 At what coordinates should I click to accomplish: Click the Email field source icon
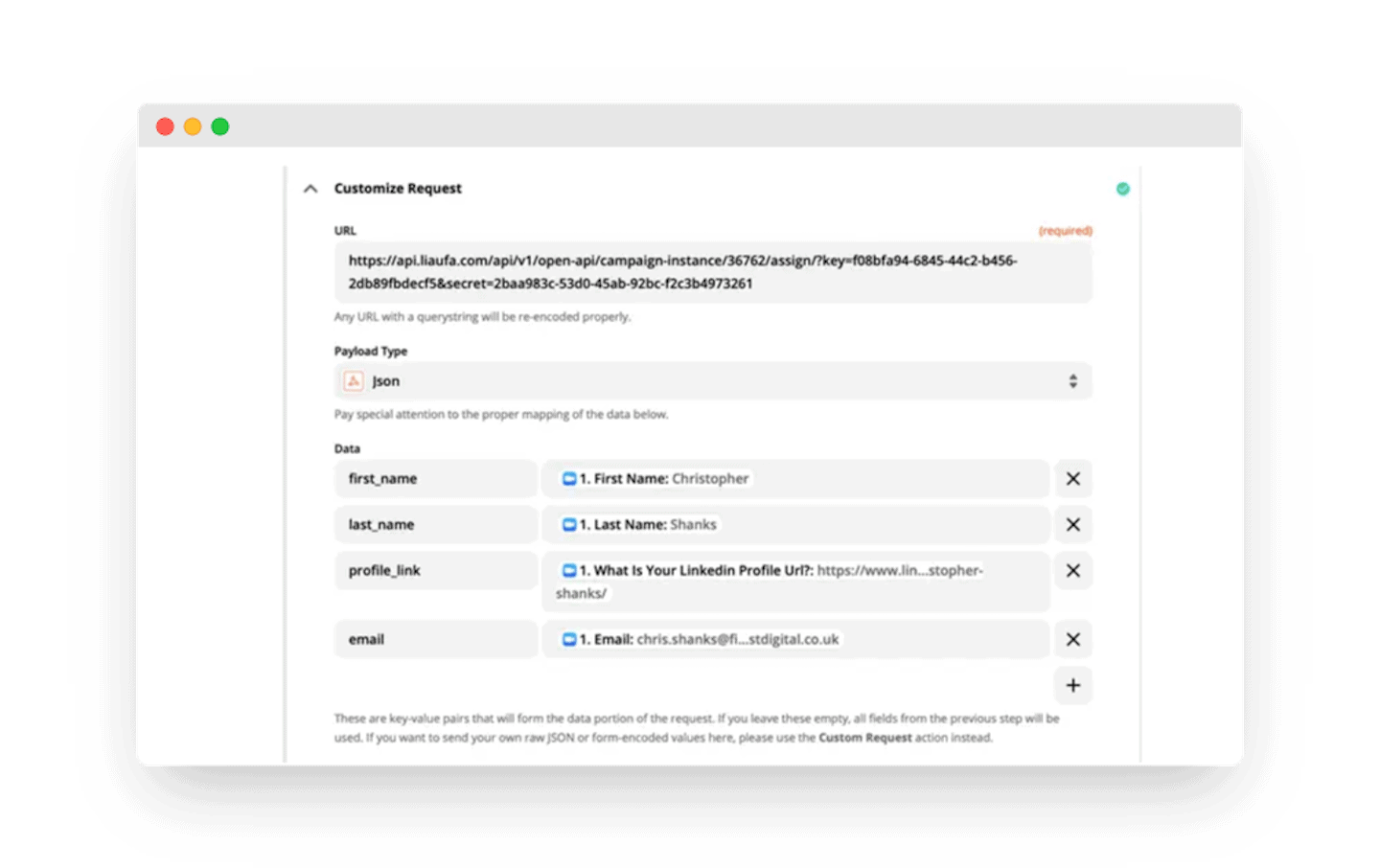569,640
